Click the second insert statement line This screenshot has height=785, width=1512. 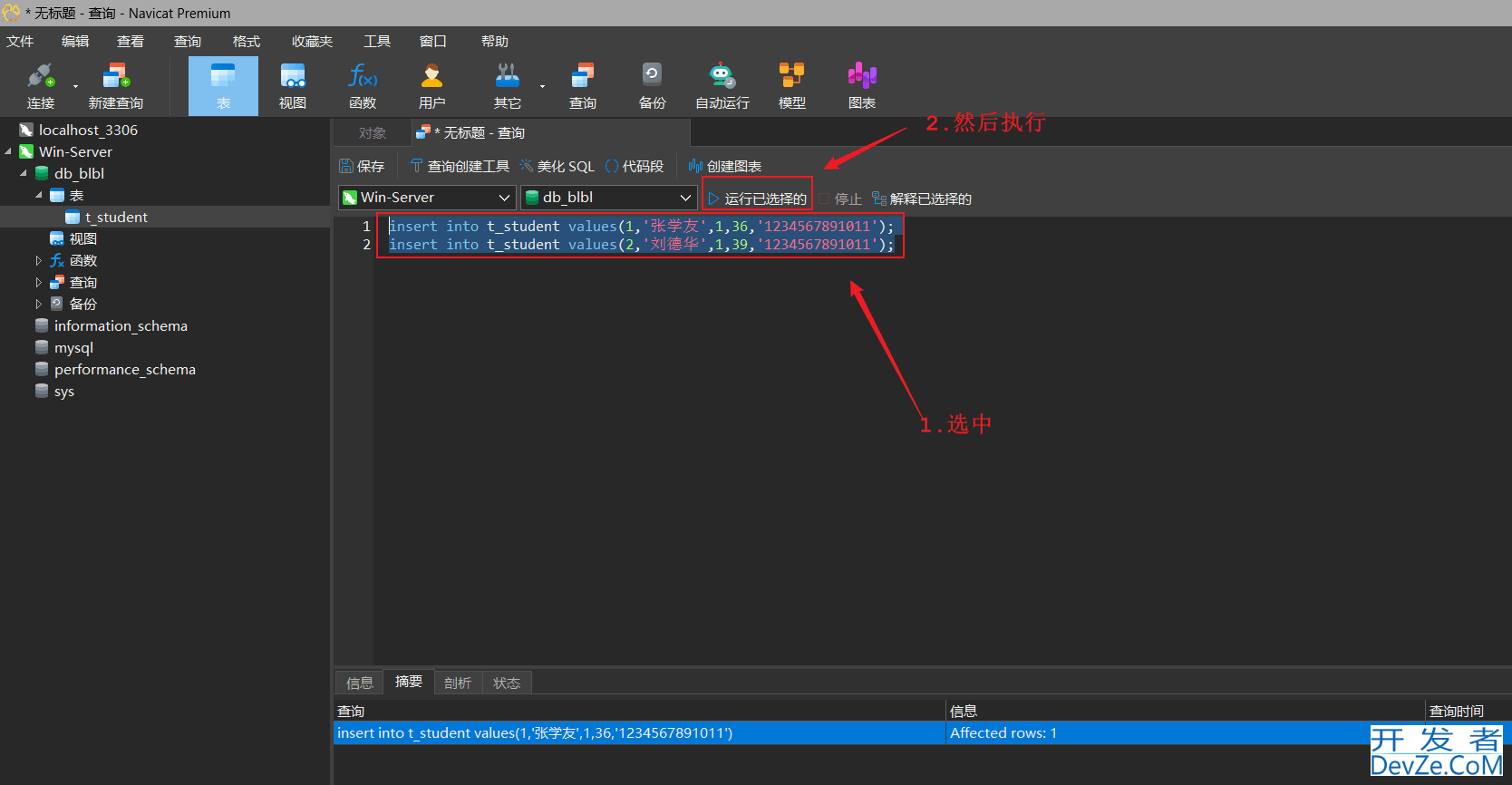642,244
